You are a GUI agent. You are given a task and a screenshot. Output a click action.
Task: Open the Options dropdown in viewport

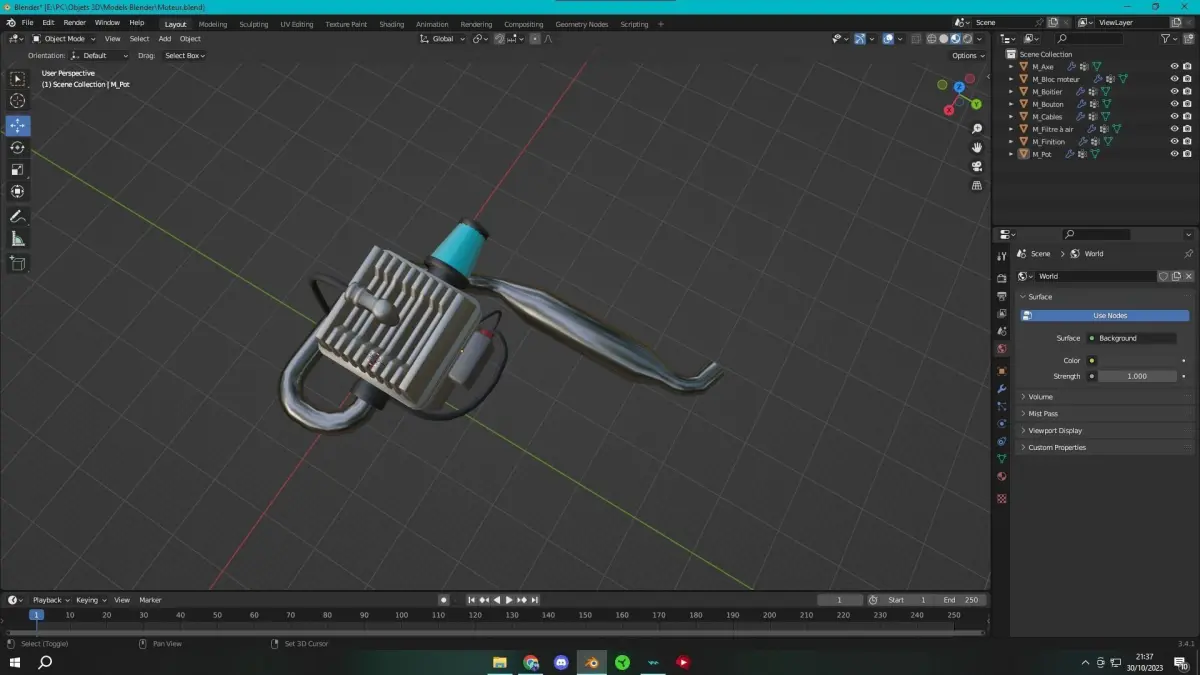968,55
